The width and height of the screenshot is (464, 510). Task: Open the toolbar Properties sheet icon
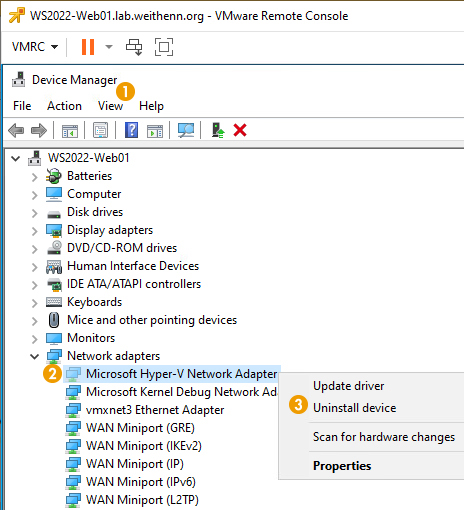100,130
